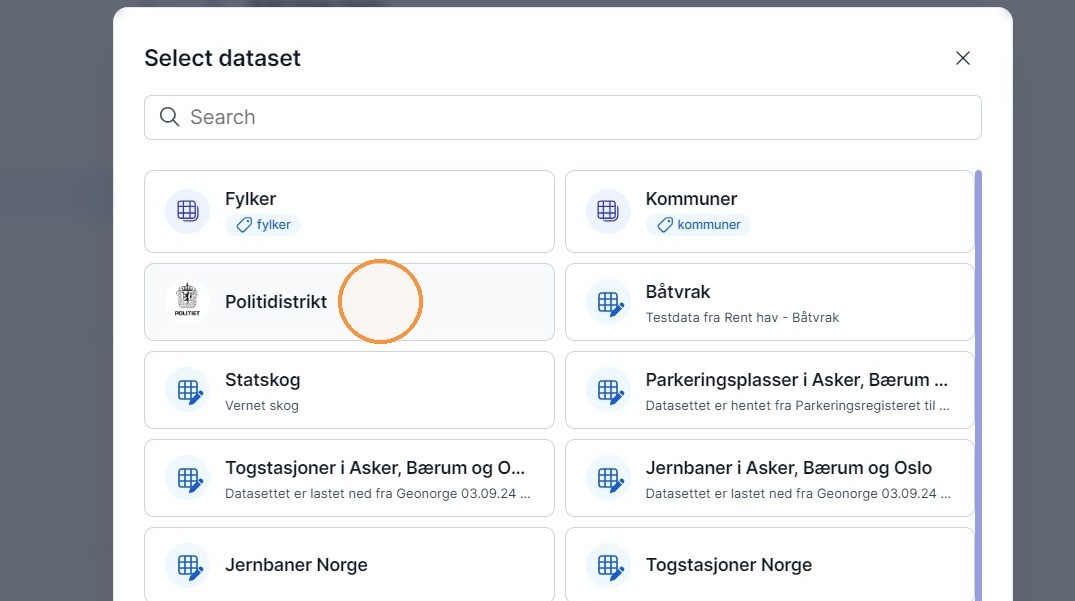This screenshot has width=1075, height=601.
Task: Choose the Politidistrikt dataset title
Action: click(x=276, y=302)
